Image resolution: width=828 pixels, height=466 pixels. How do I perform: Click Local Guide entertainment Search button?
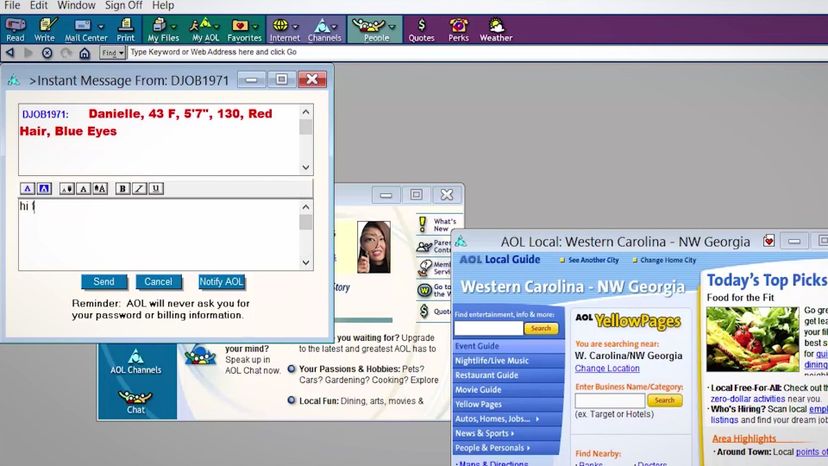click(x=541, y=328)
